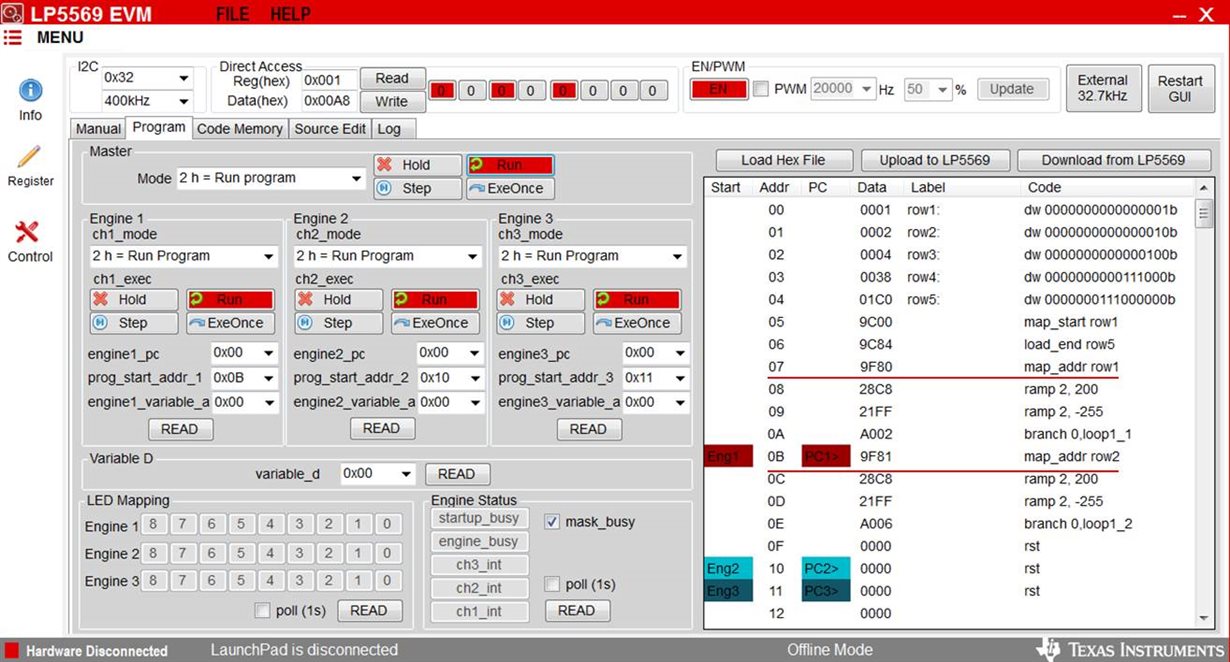This screenshot has height=662, width=1230.
Task: Click the Texas Instruments logo
Action: pos(1130,649)
